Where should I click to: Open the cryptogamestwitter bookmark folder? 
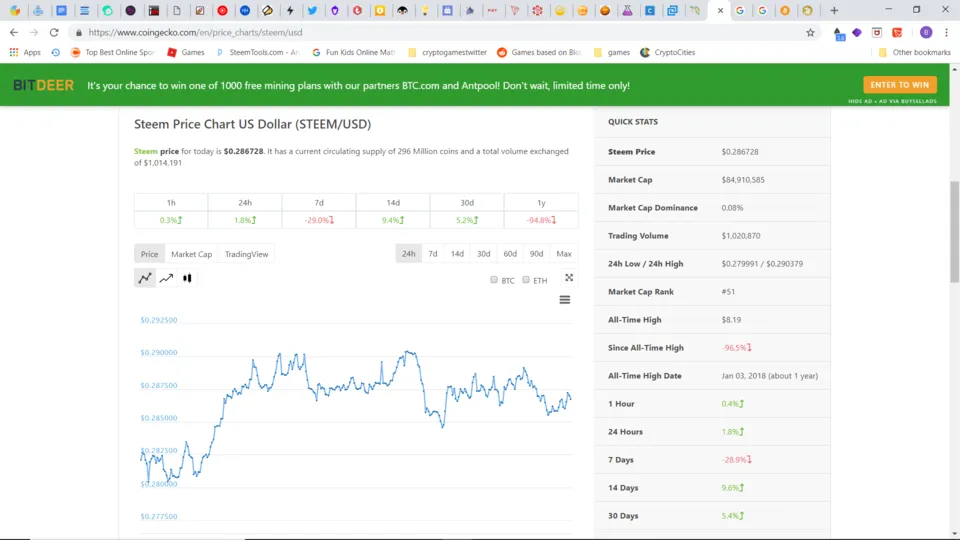tap(447, 53)
